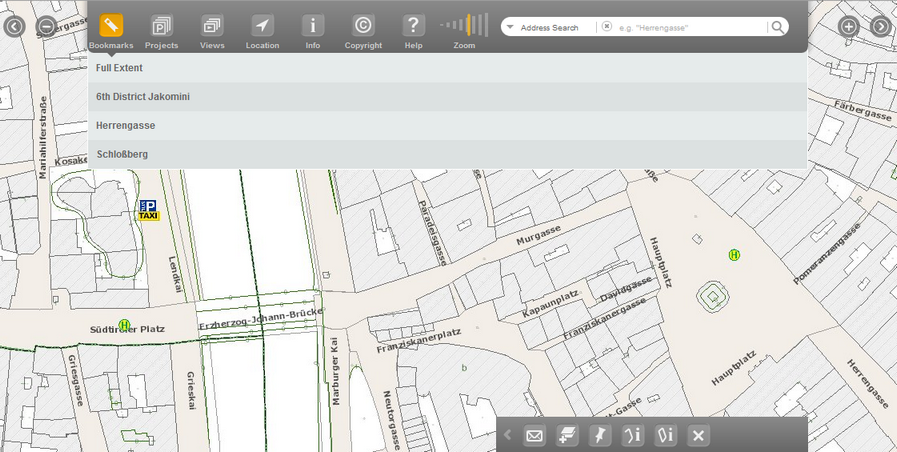The height and width of the screenshot is (452, 897).
Task: Open the Projects panel
Action: click(161, 26)
